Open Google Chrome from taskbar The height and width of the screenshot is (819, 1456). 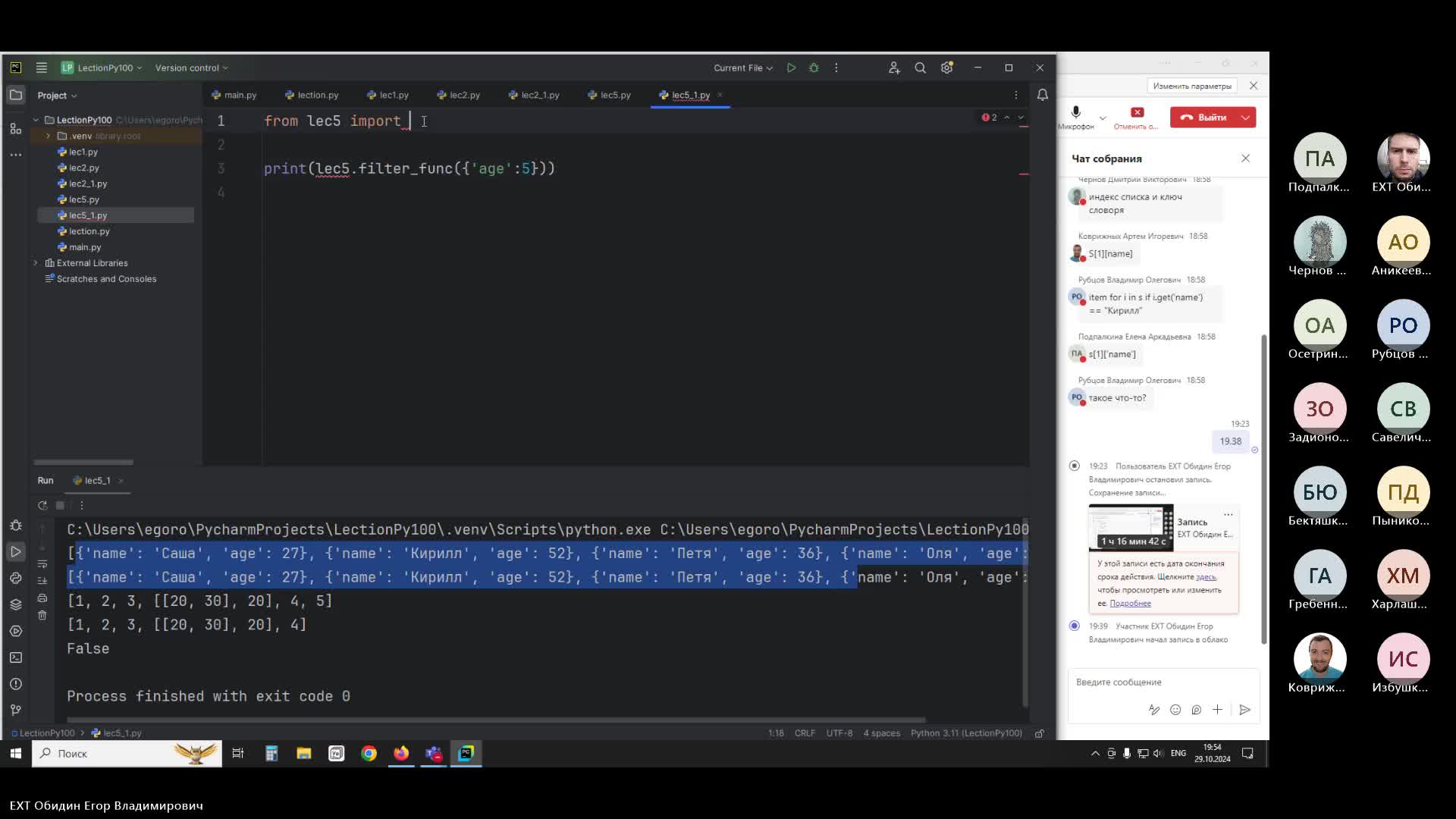click(369, 753)
